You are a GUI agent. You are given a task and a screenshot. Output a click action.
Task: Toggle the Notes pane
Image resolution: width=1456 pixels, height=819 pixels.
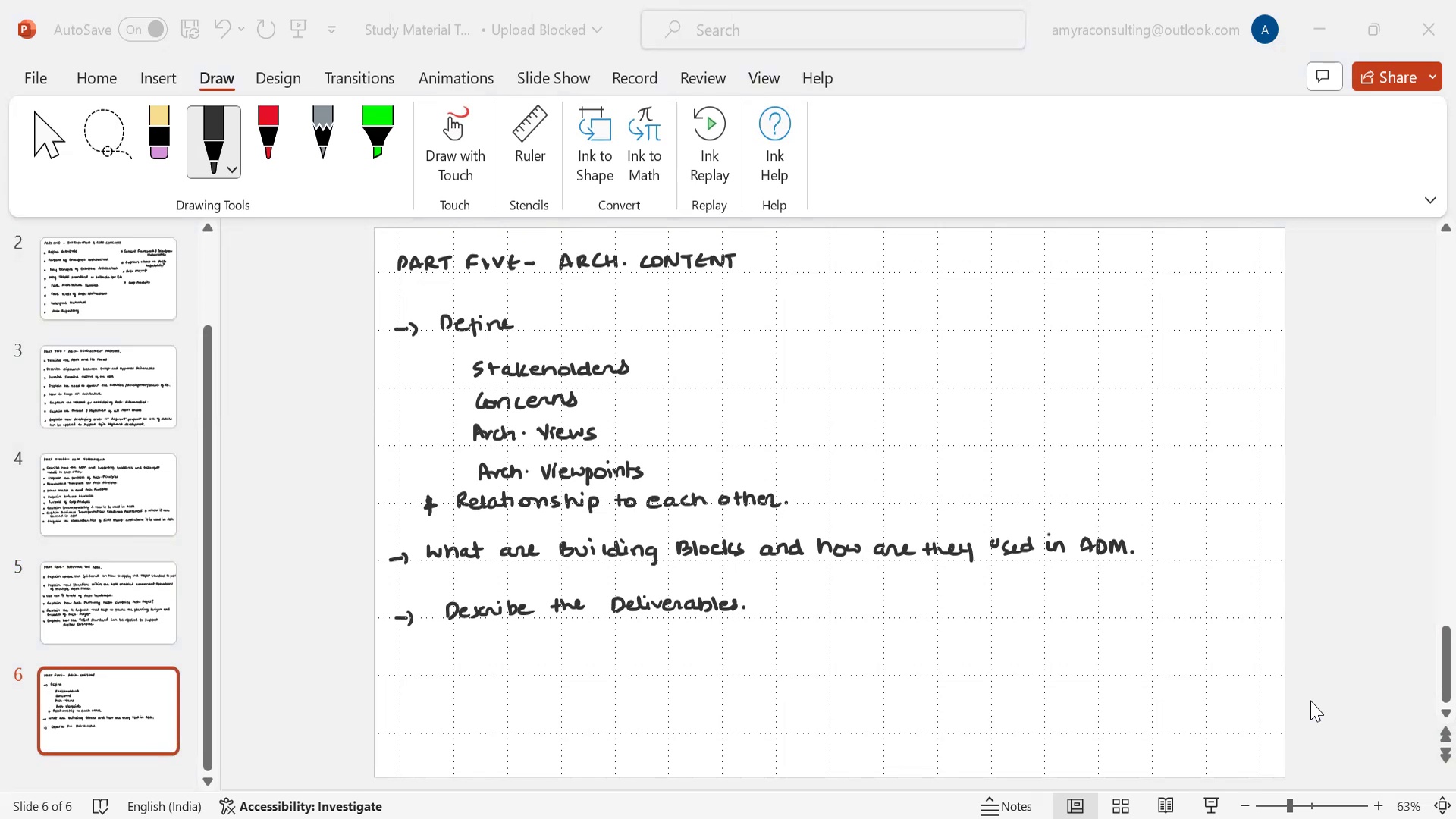click(1006, 806)
